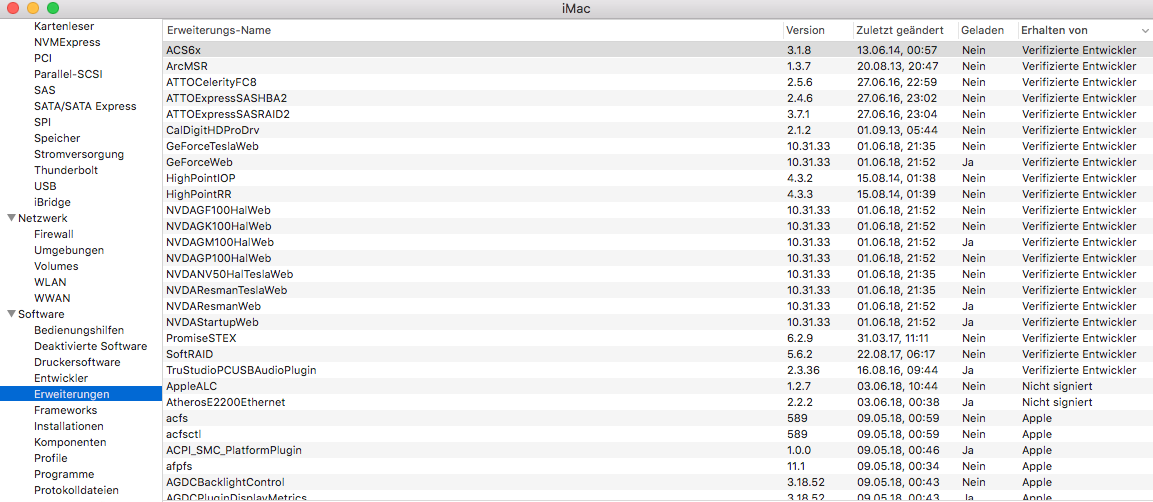This screenshot has height=502, width=1153.
Task: Select the SoftRAID extension row
Action: [657, 354]
